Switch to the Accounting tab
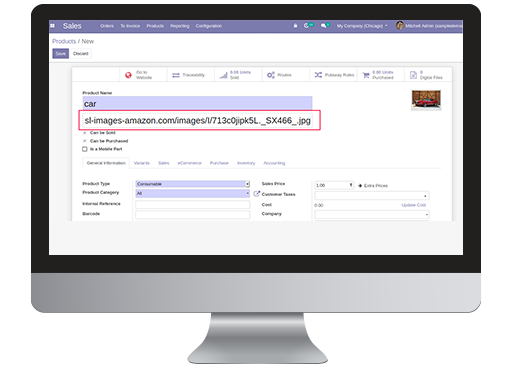The width and height of the screenshot is (512, 367). coord(274,163)
